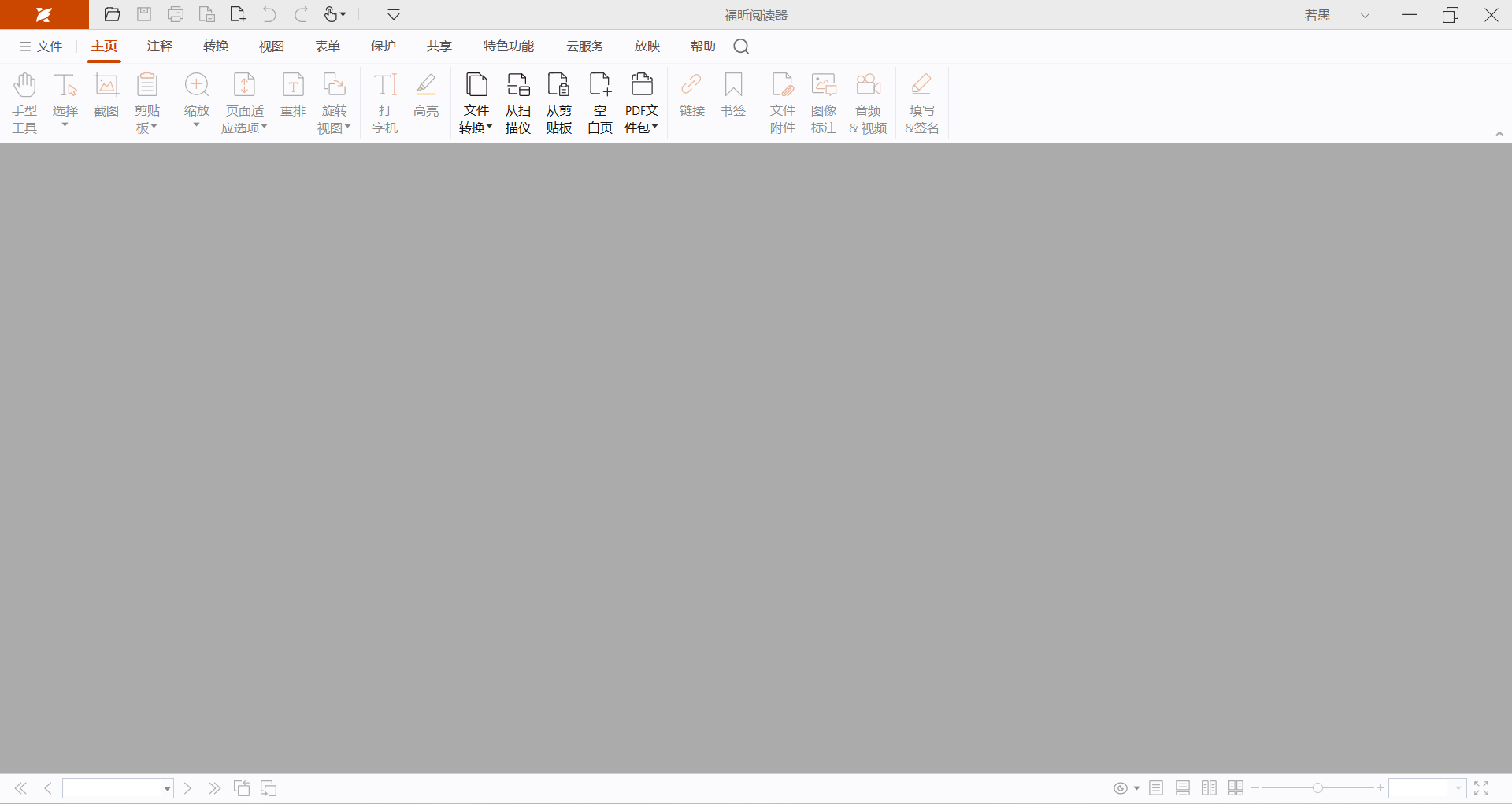Open the 页面适应选项 dropdown
Image resolution: width=1512 pixels, height=804 pixels.
[x=245, y=103]
